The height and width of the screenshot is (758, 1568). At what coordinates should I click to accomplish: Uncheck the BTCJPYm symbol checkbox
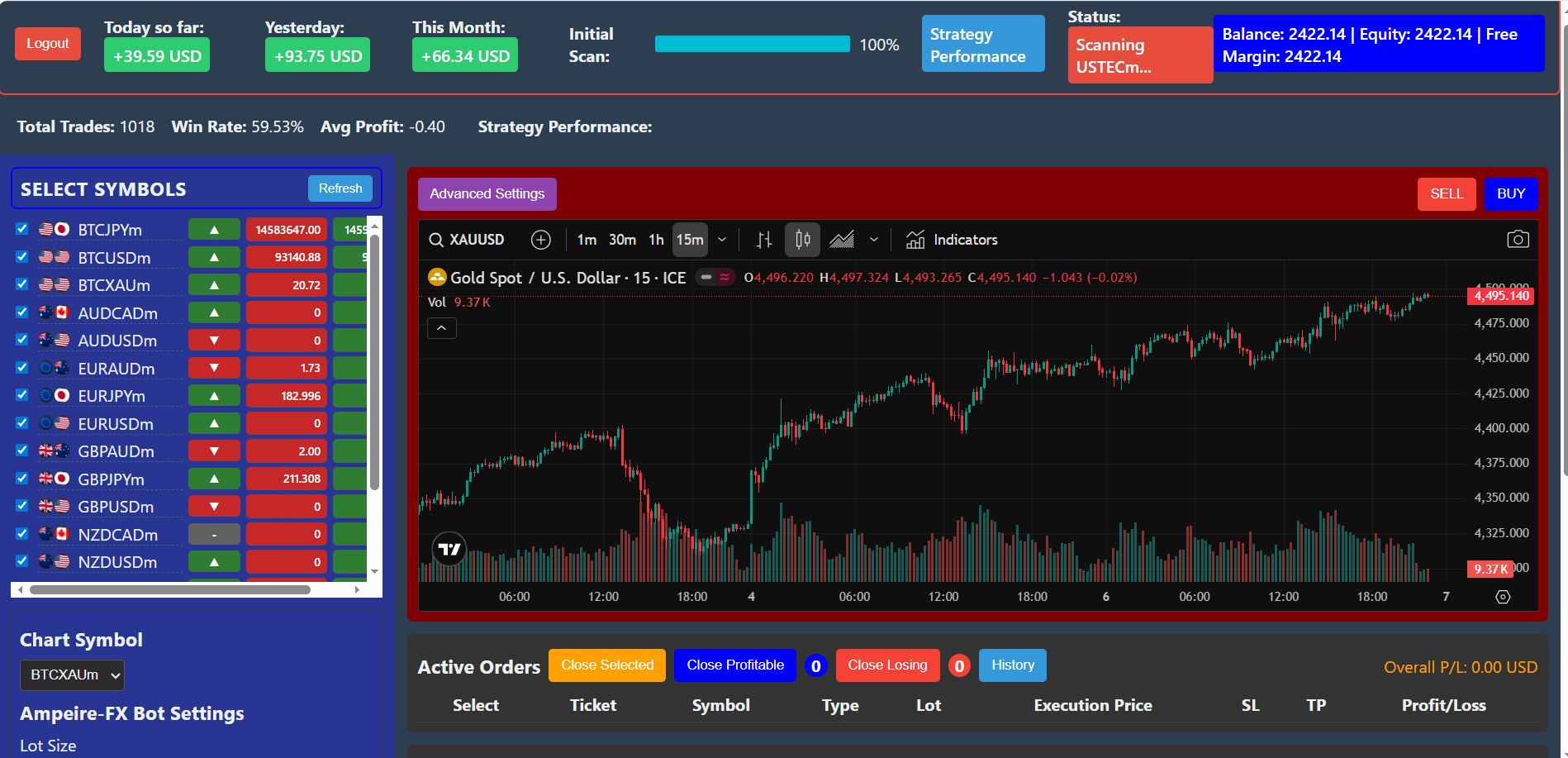click(x=22, y=229)
